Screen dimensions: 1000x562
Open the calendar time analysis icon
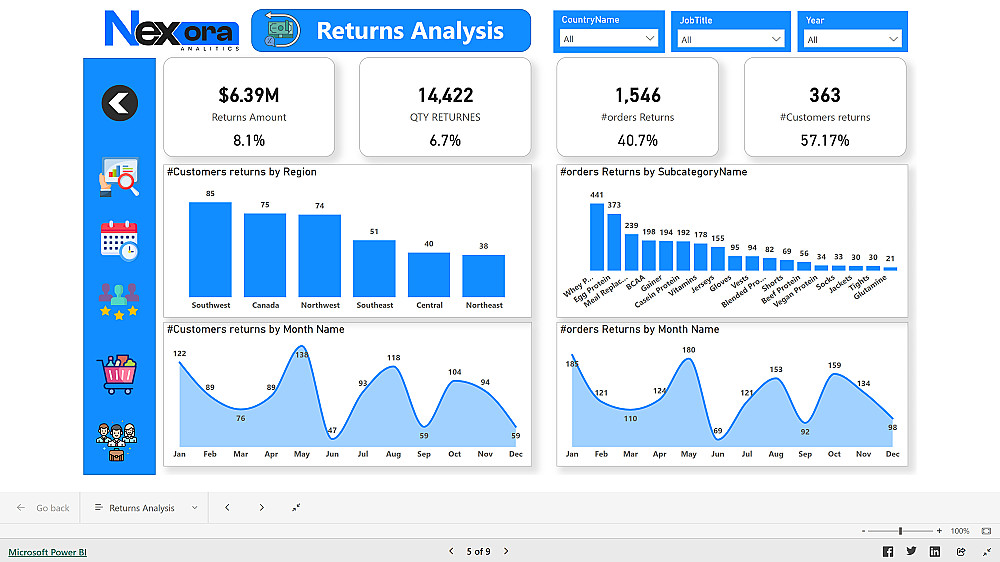click(x=119, y=240)
